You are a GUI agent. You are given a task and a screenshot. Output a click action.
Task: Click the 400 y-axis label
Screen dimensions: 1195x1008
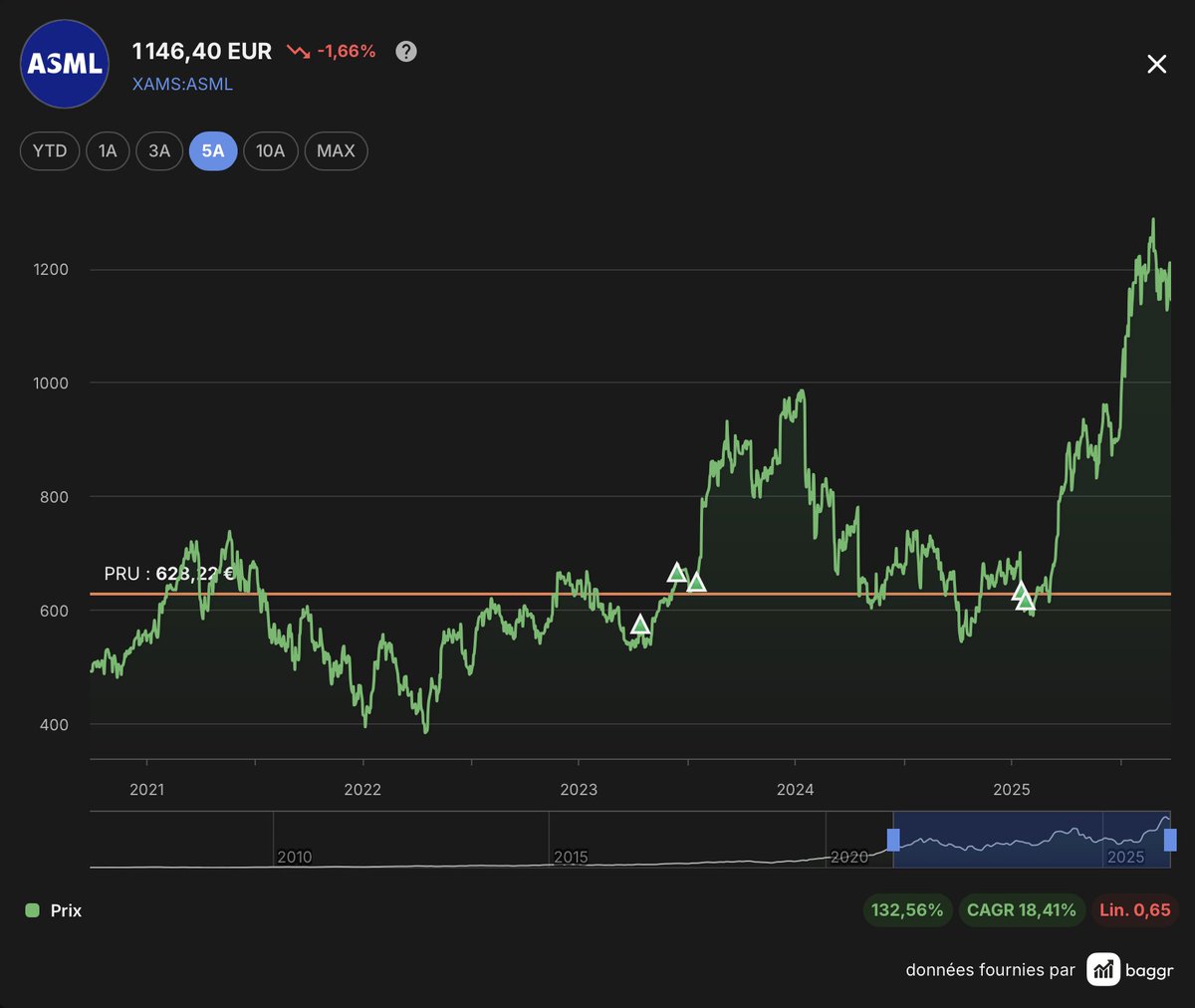tap(54, 725)
